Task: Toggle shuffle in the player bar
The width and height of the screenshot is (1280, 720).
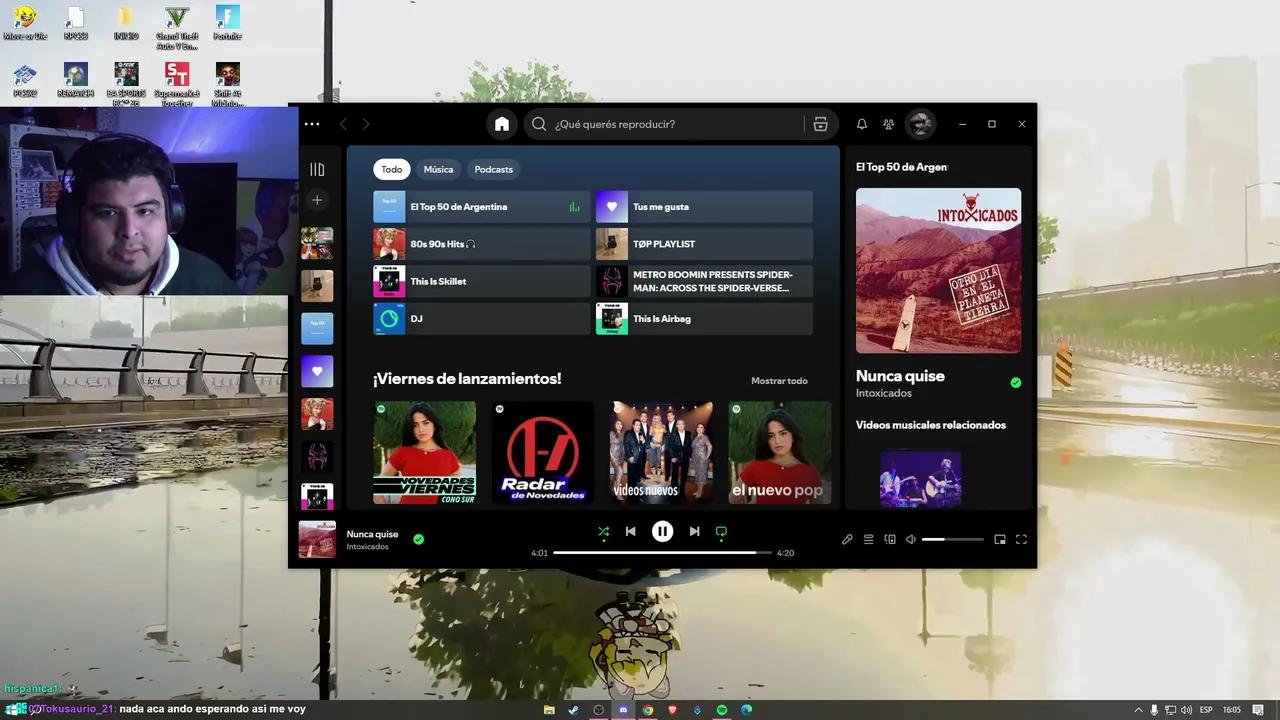Action: coord(603,532)
